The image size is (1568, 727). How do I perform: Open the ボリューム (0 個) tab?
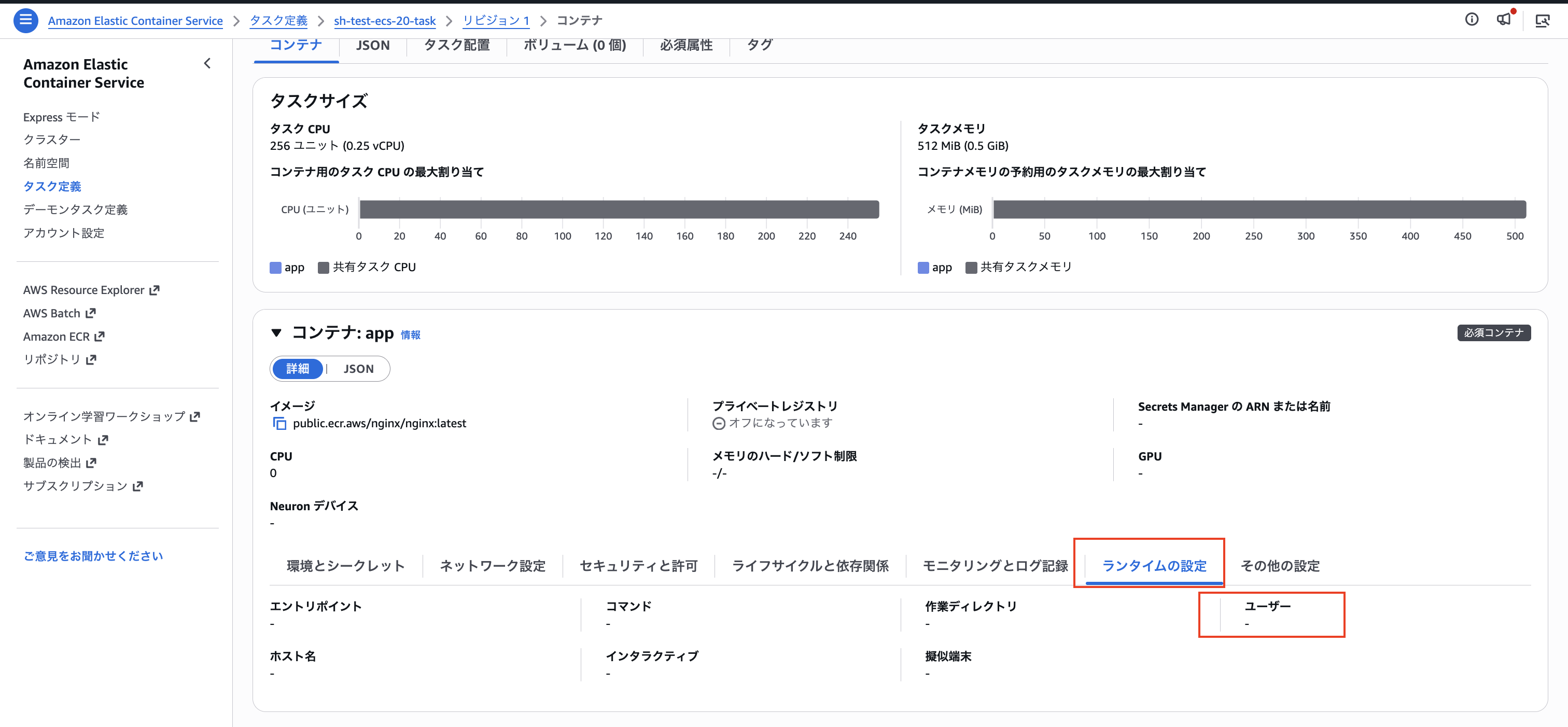575,45
